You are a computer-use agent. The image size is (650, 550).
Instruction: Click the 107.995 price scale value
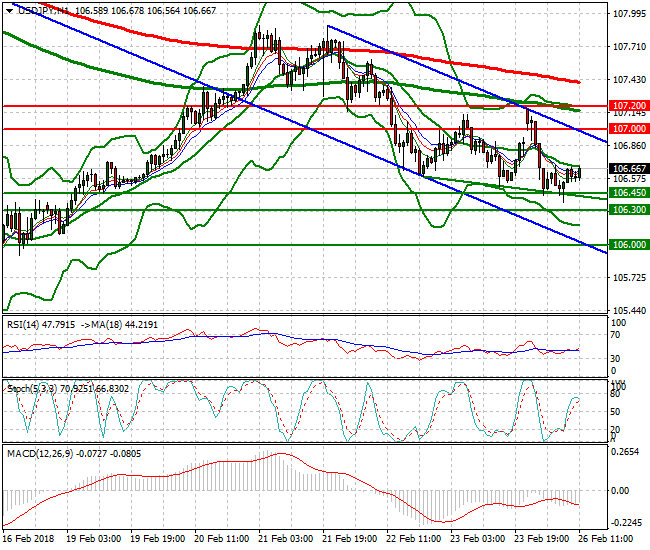[x=629, y=14]
